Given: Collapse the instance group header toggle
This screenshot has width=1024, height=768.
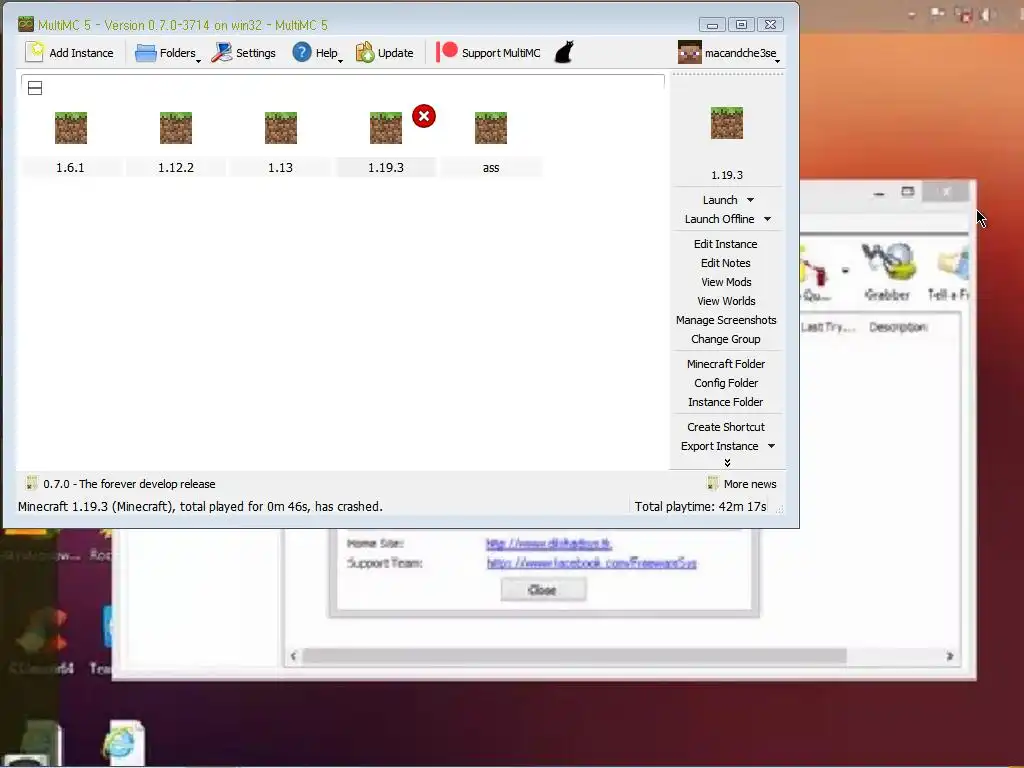Looking at the screenshot, I should coord(35,88).
